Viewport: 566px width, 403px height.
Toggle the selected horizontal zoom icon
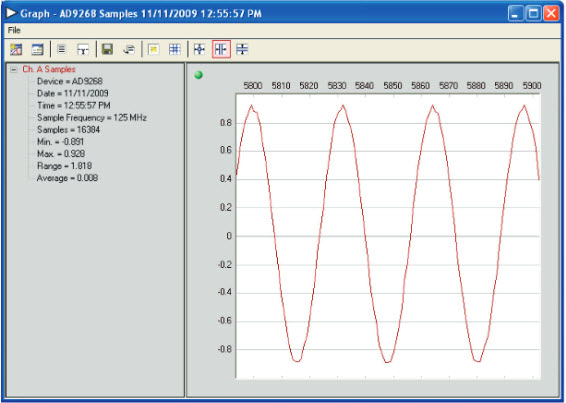coord(221,49)
